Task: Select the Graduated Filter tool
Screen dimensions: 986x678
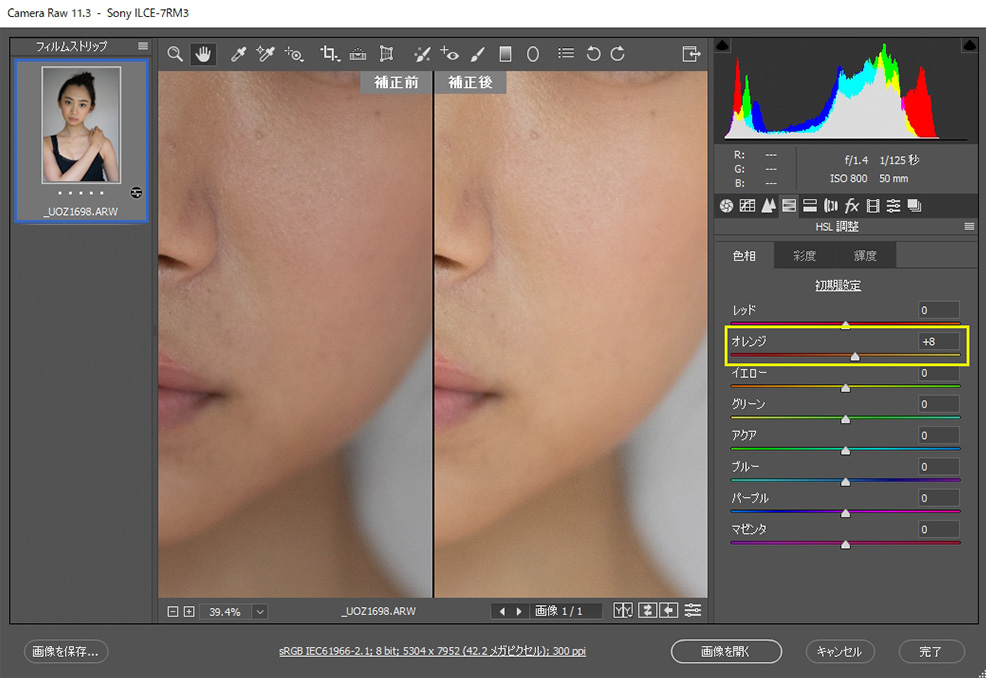Action: [x=505, y=54]
